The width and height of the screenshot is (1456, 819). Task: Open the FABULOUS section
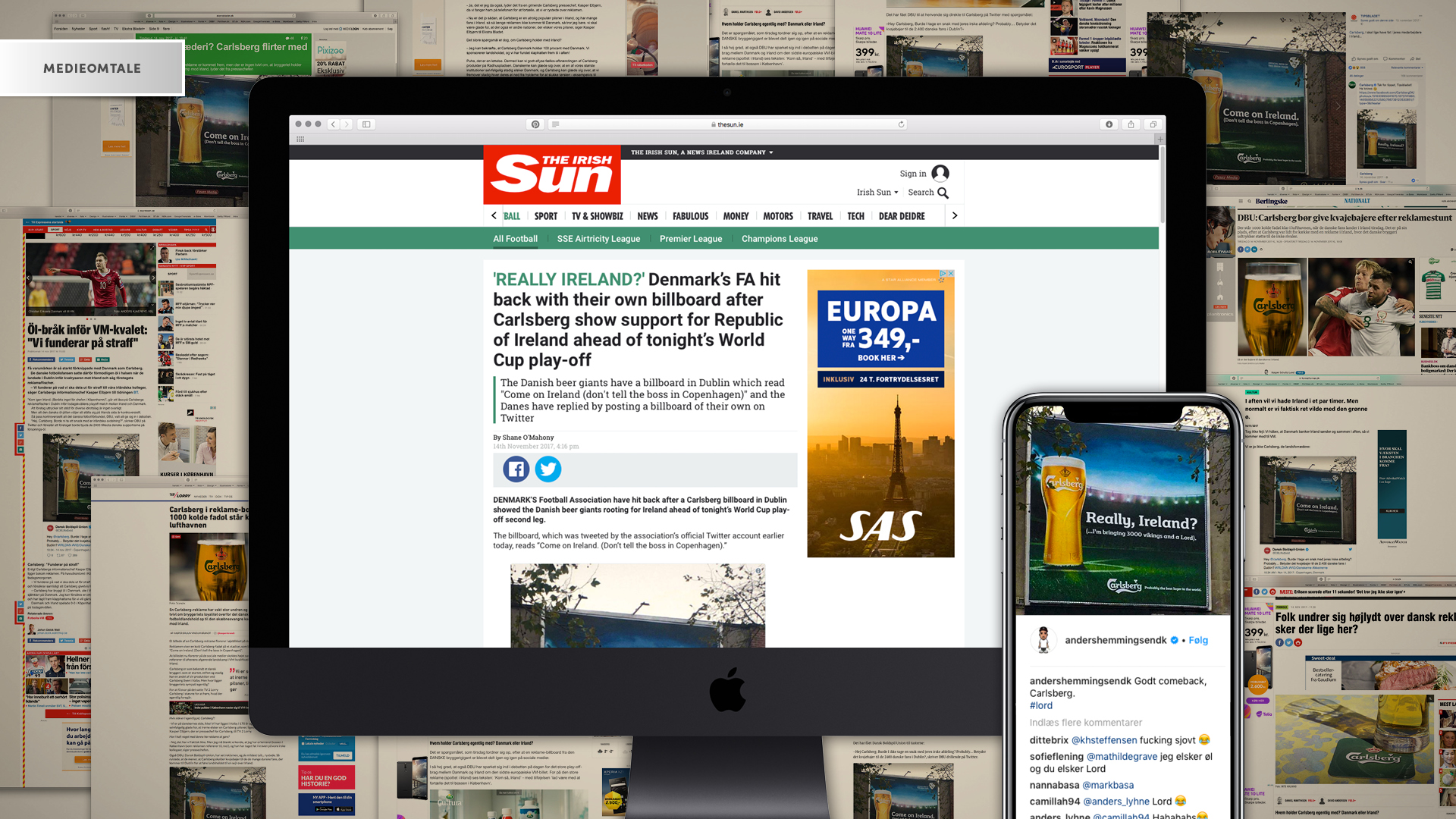691,216
